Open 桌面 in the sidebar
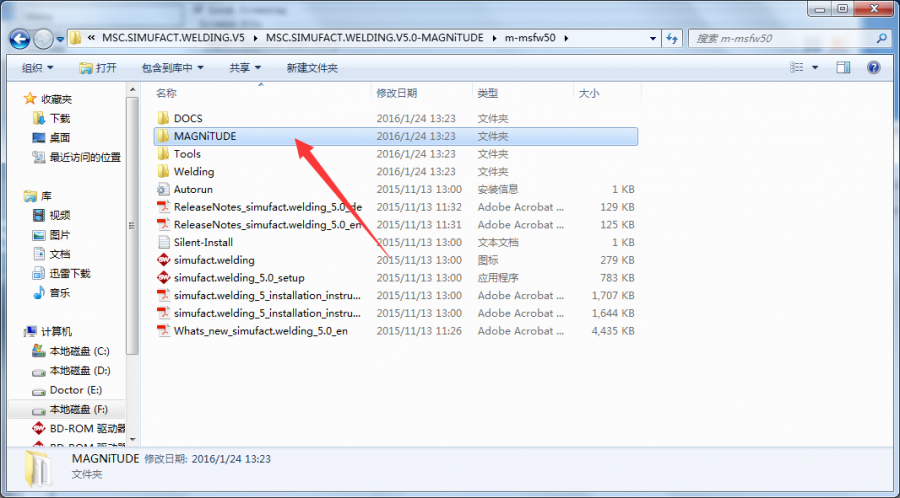This screenshot has width=900, height=498. point(60,138)
